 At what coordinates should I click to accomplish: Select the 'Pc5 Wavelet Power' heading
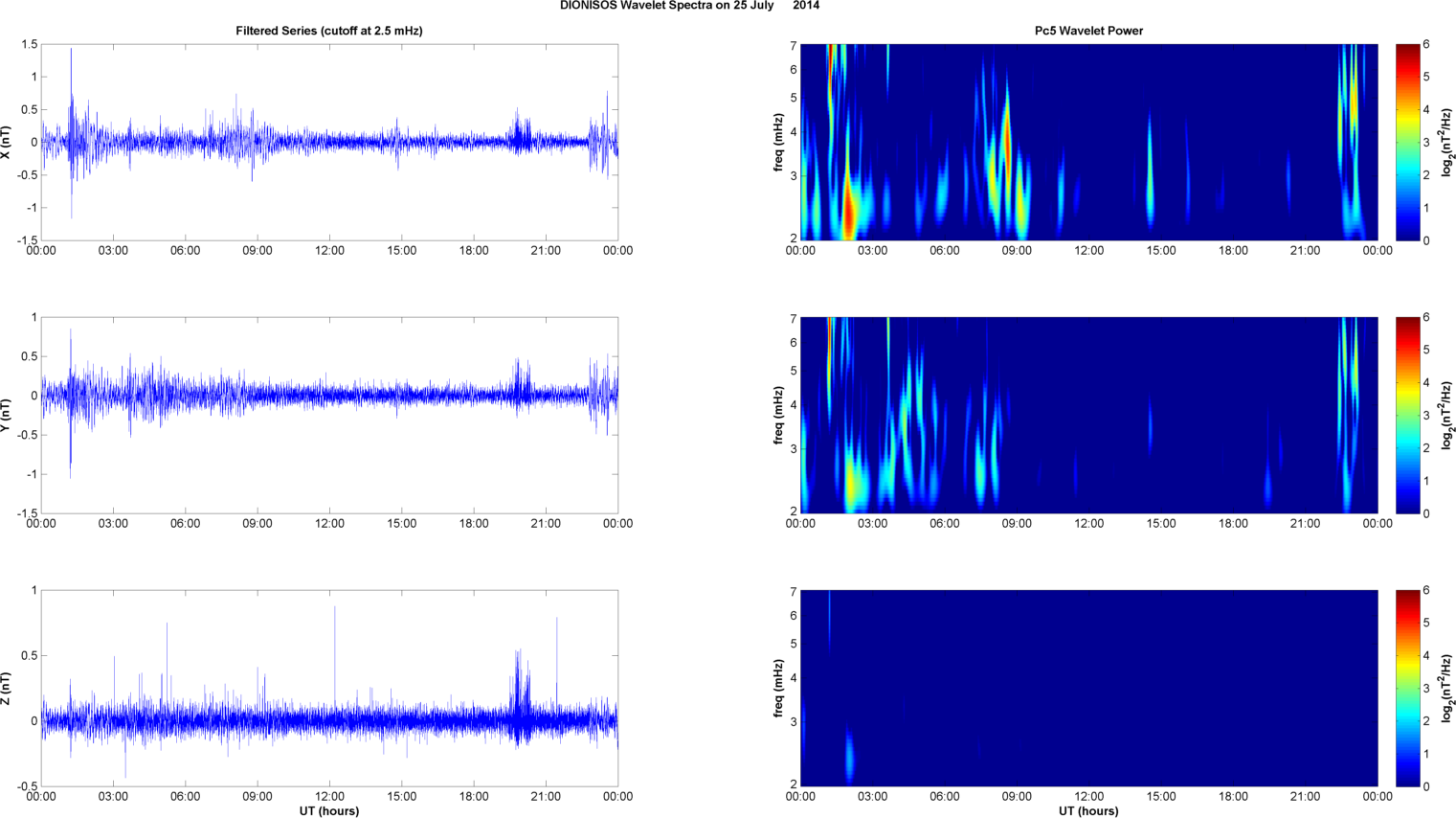point(1088,31)
